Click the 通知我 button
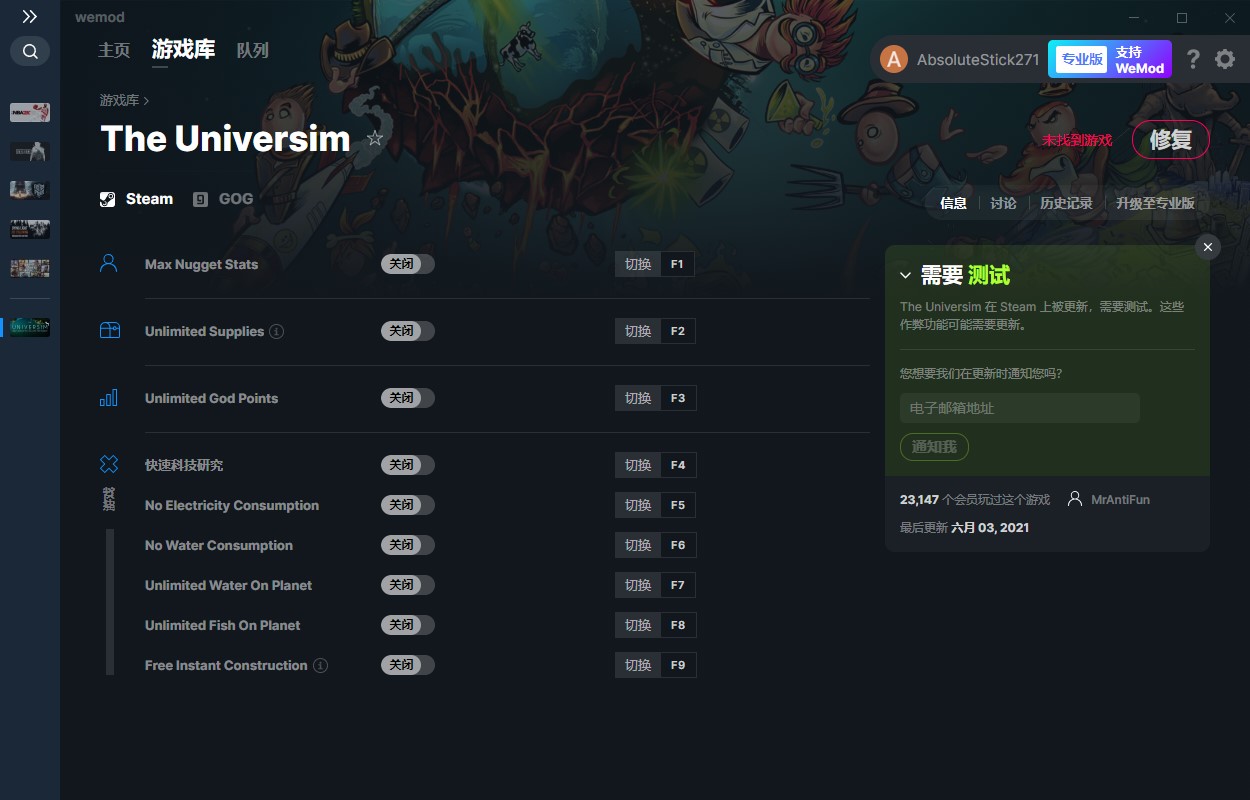The image size is (1250, 800). 934,447
